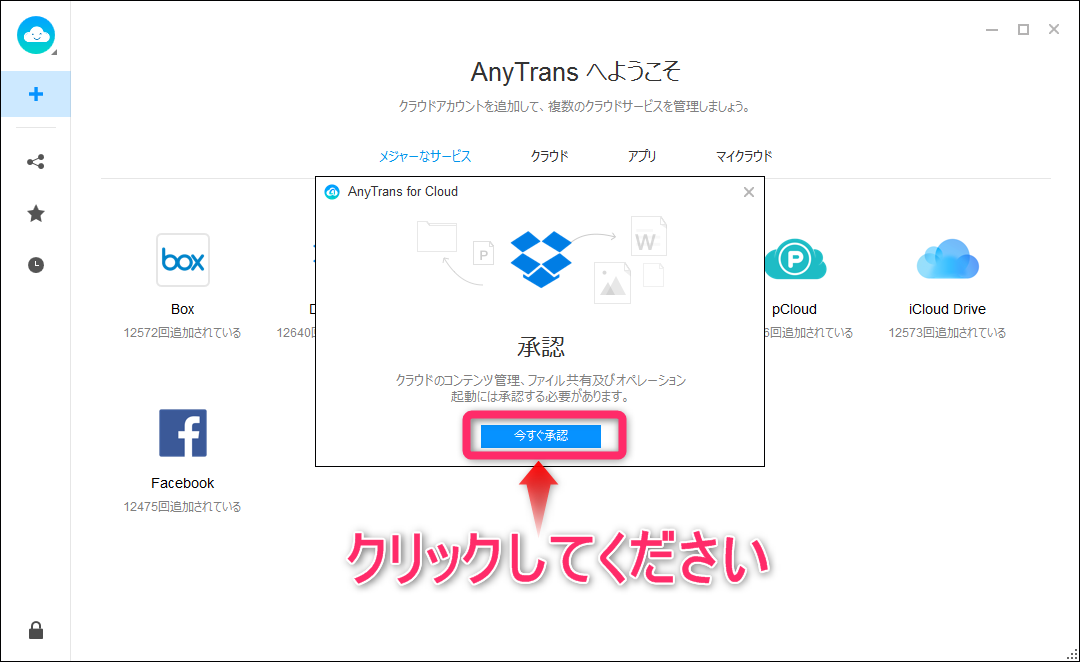Select the Box cloud service icon

click(183, 260)
